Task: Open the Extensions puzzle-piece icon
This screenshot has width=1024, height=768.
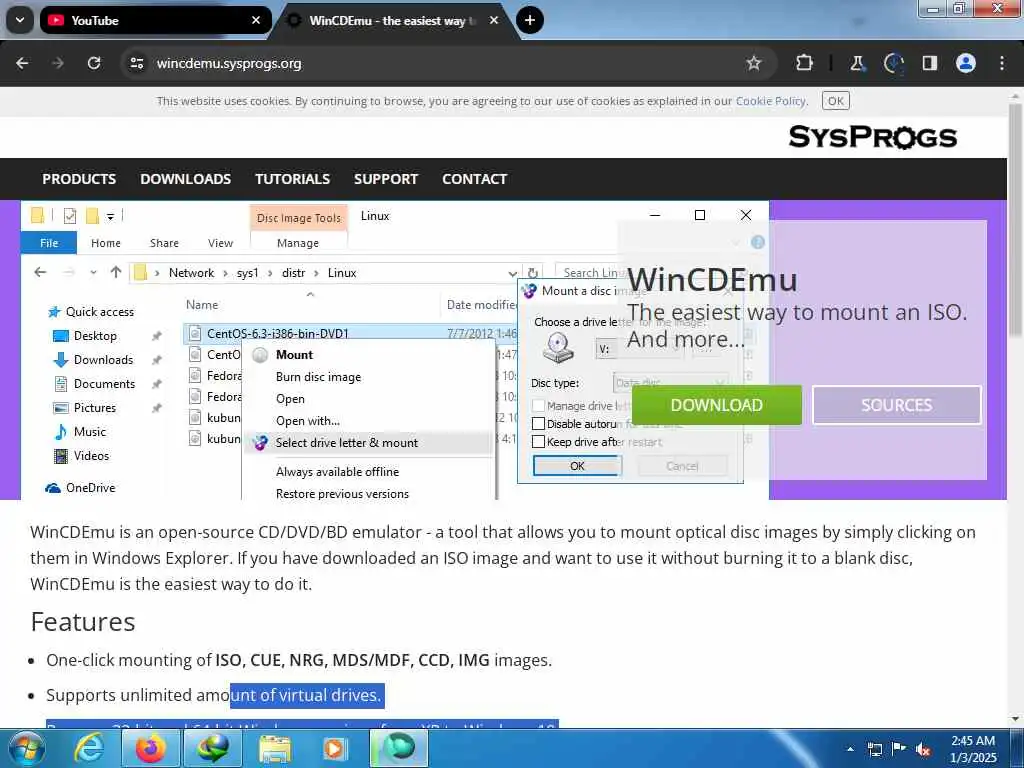Action: pos(805,63)
